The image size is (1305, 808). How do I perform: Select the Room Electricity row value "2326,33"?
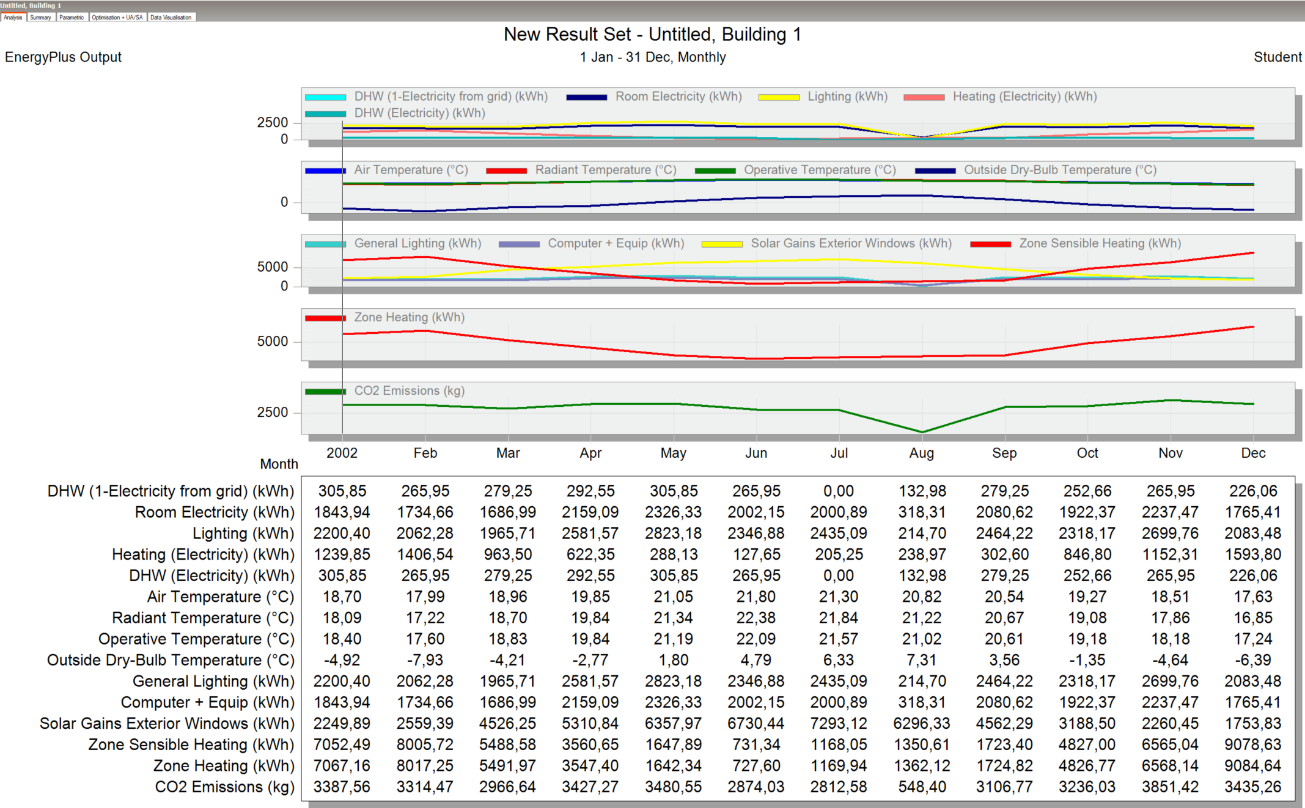point(673,512)
